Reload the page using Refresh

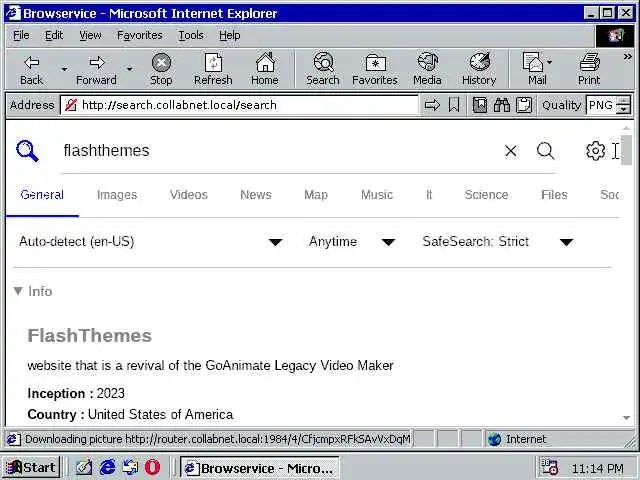[213, 69]
